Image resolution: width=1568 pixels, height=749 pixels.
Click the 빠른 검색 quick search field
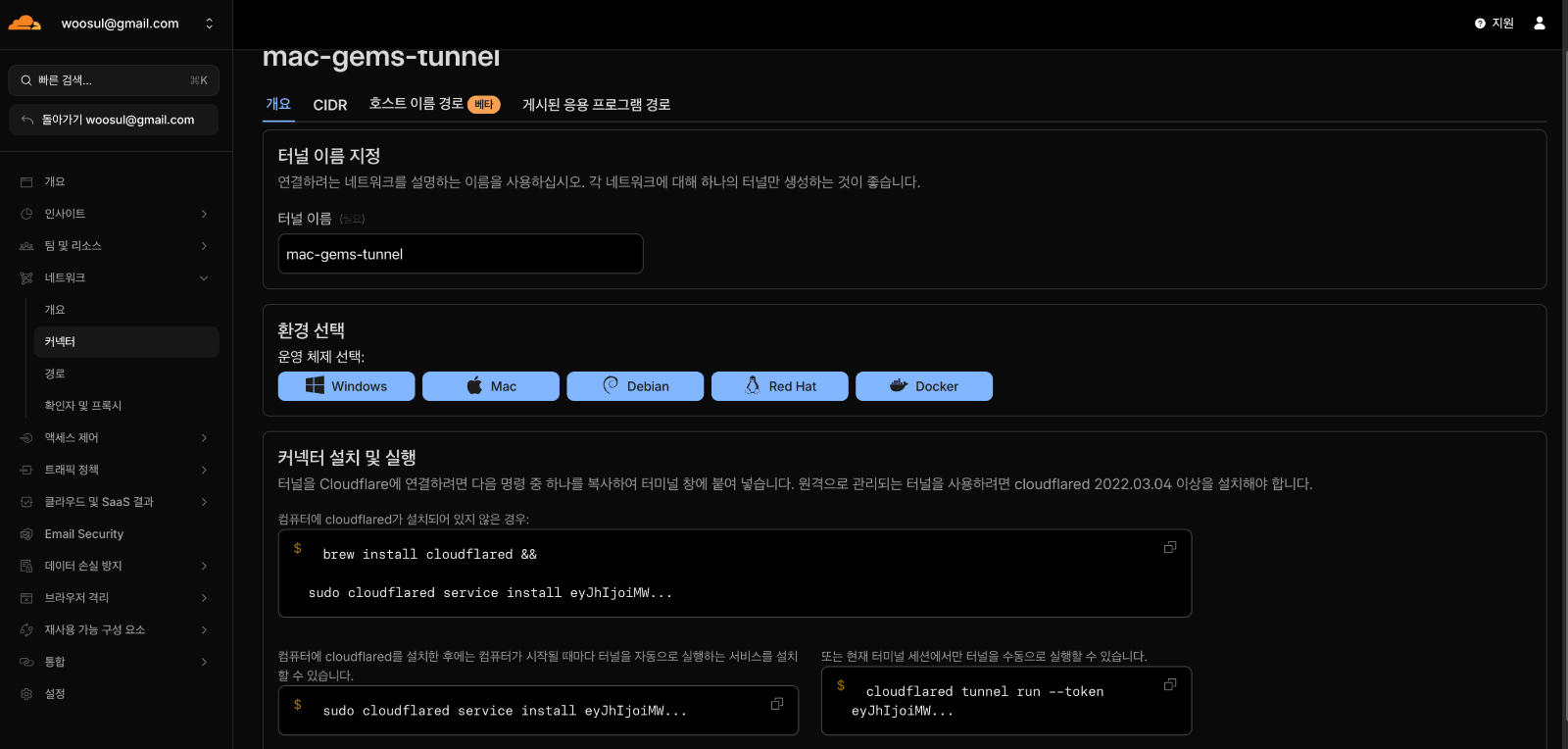pos(114,80)
